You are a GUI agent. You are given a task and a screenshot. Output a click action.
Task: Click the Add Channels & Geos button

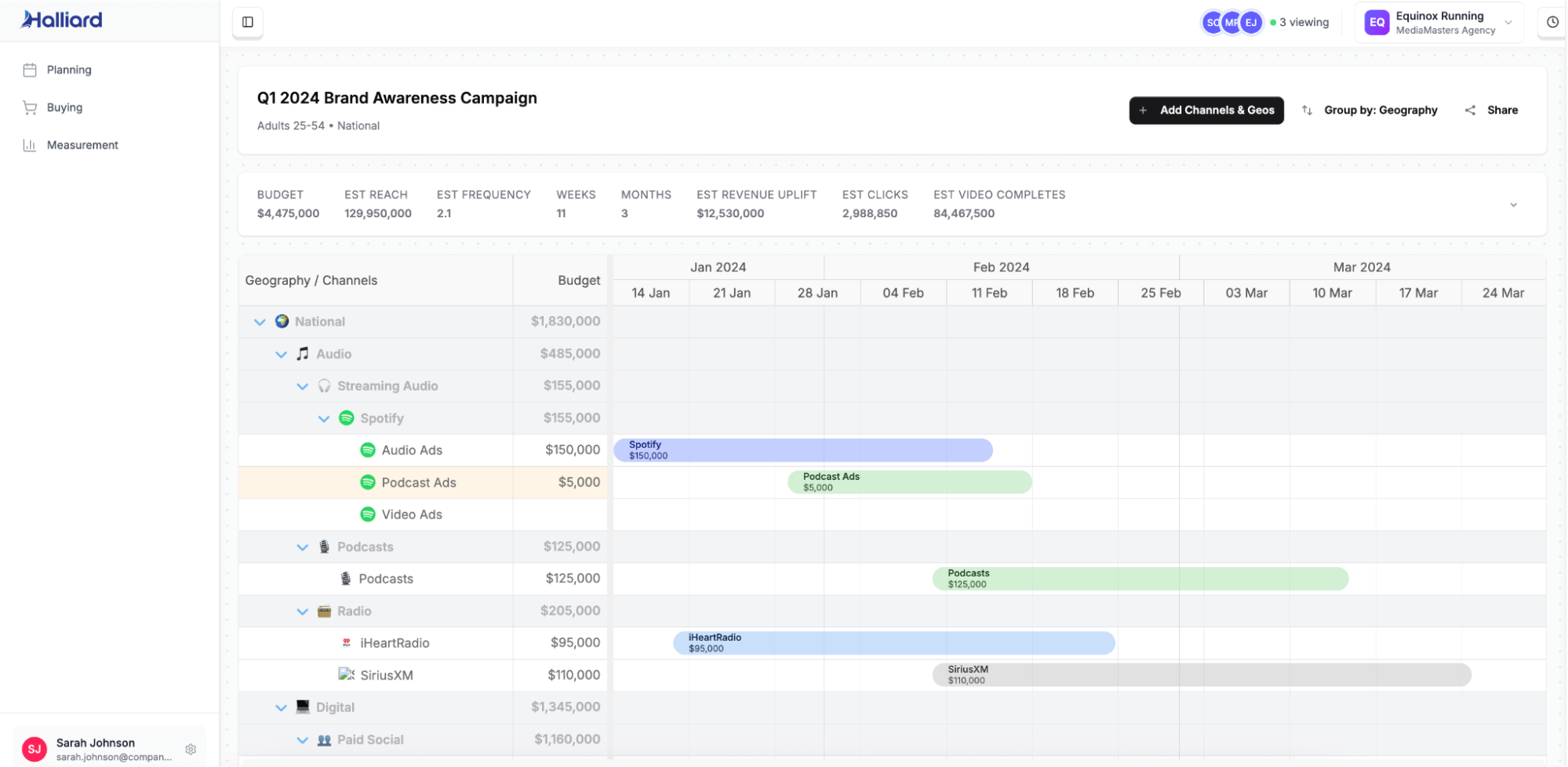coord(1206,111)
